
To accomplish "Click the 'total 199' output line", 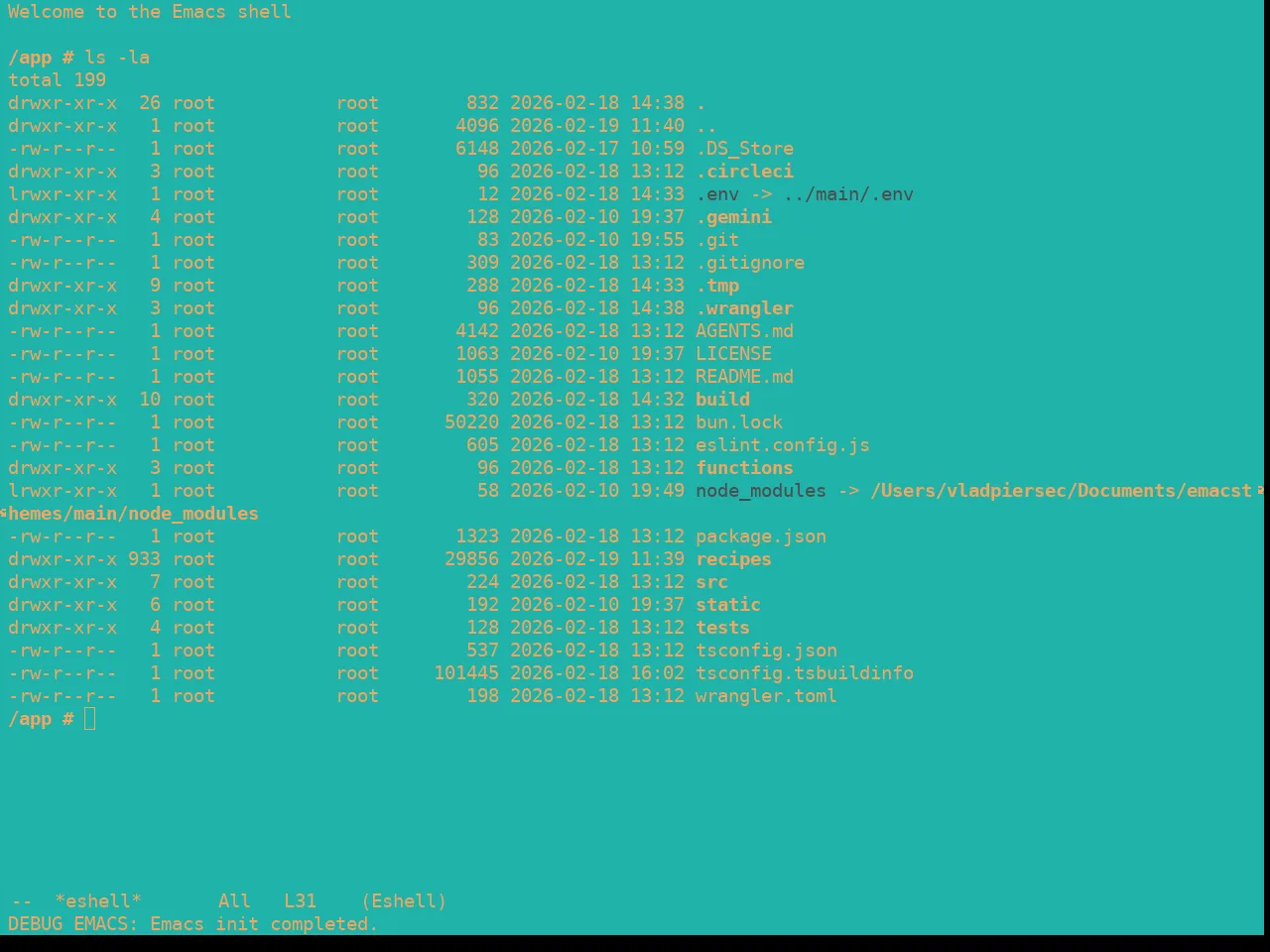I will (57, 80).
